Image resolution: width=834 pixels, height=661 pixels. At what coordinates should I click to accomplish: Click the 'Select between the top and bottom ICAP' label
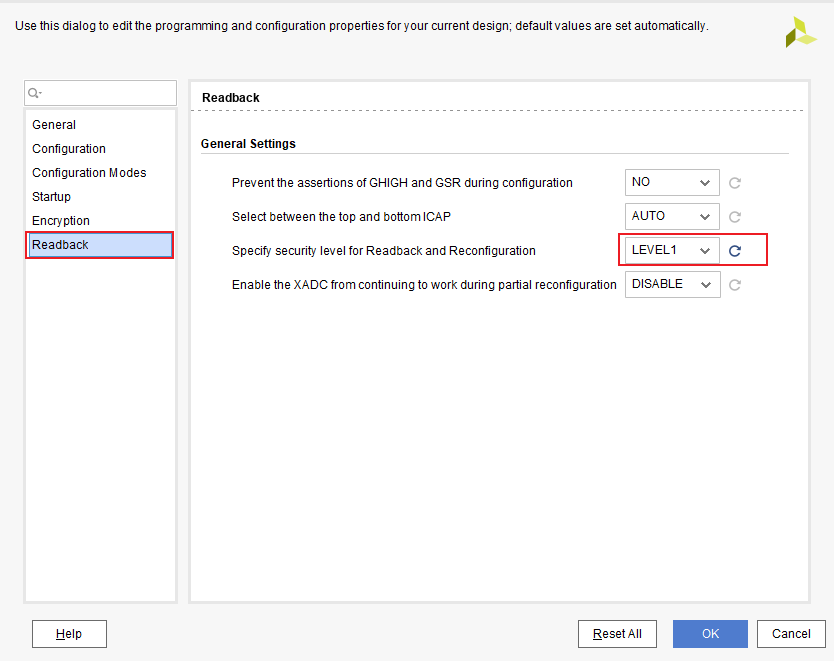[x=341, y=216]
